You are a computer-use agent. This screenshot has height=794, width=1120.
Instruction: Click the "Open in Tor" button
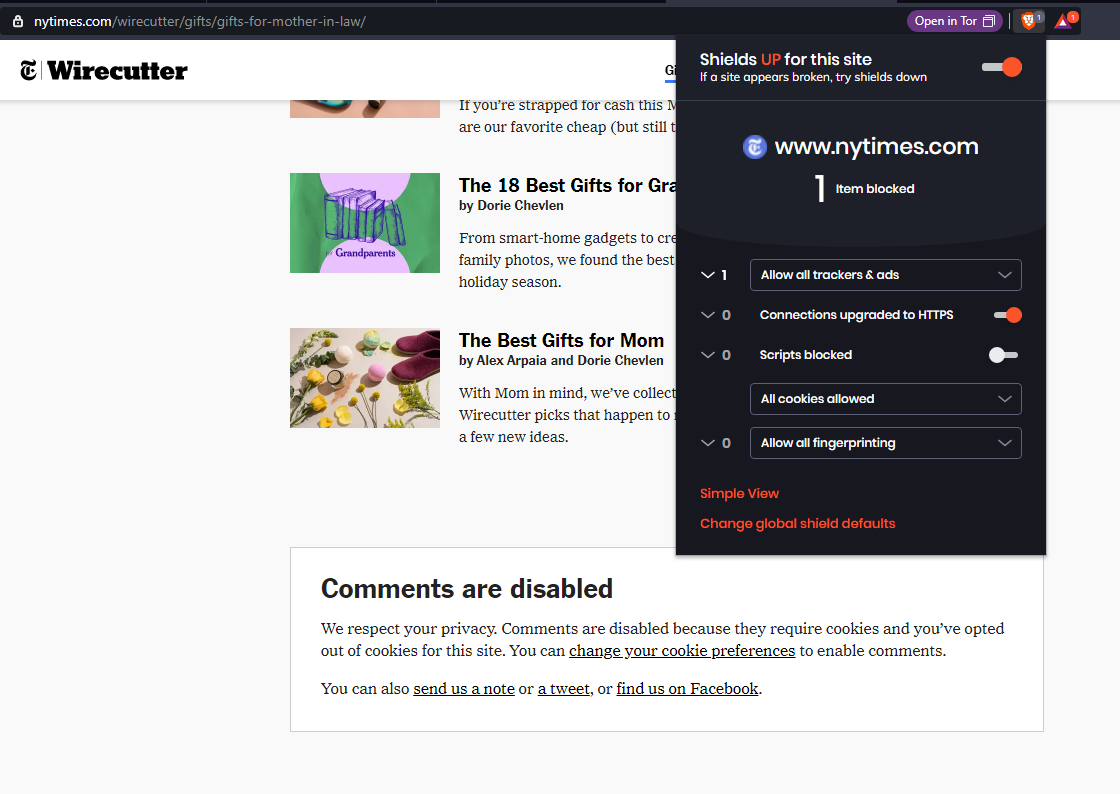coord(954,20)
